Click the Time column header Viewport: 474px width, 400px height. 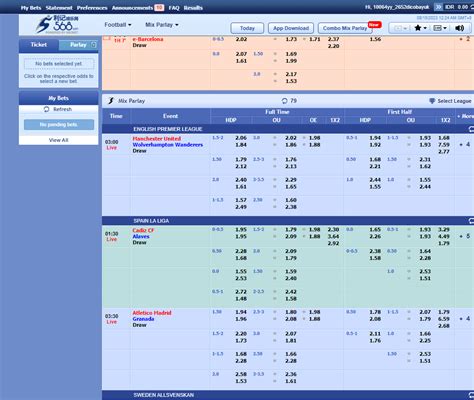116,116
